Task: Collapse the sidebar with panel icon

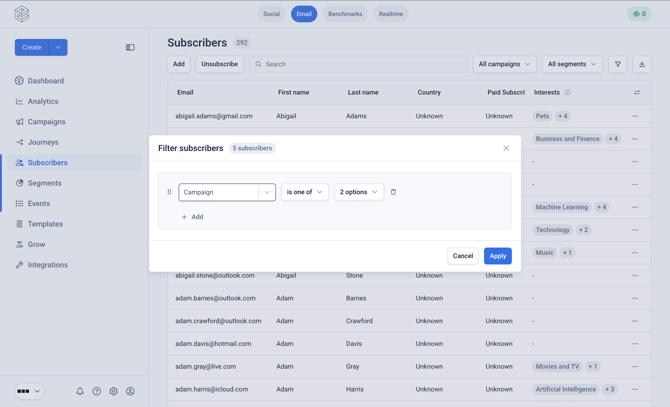Action: click(x=130, y=47)
